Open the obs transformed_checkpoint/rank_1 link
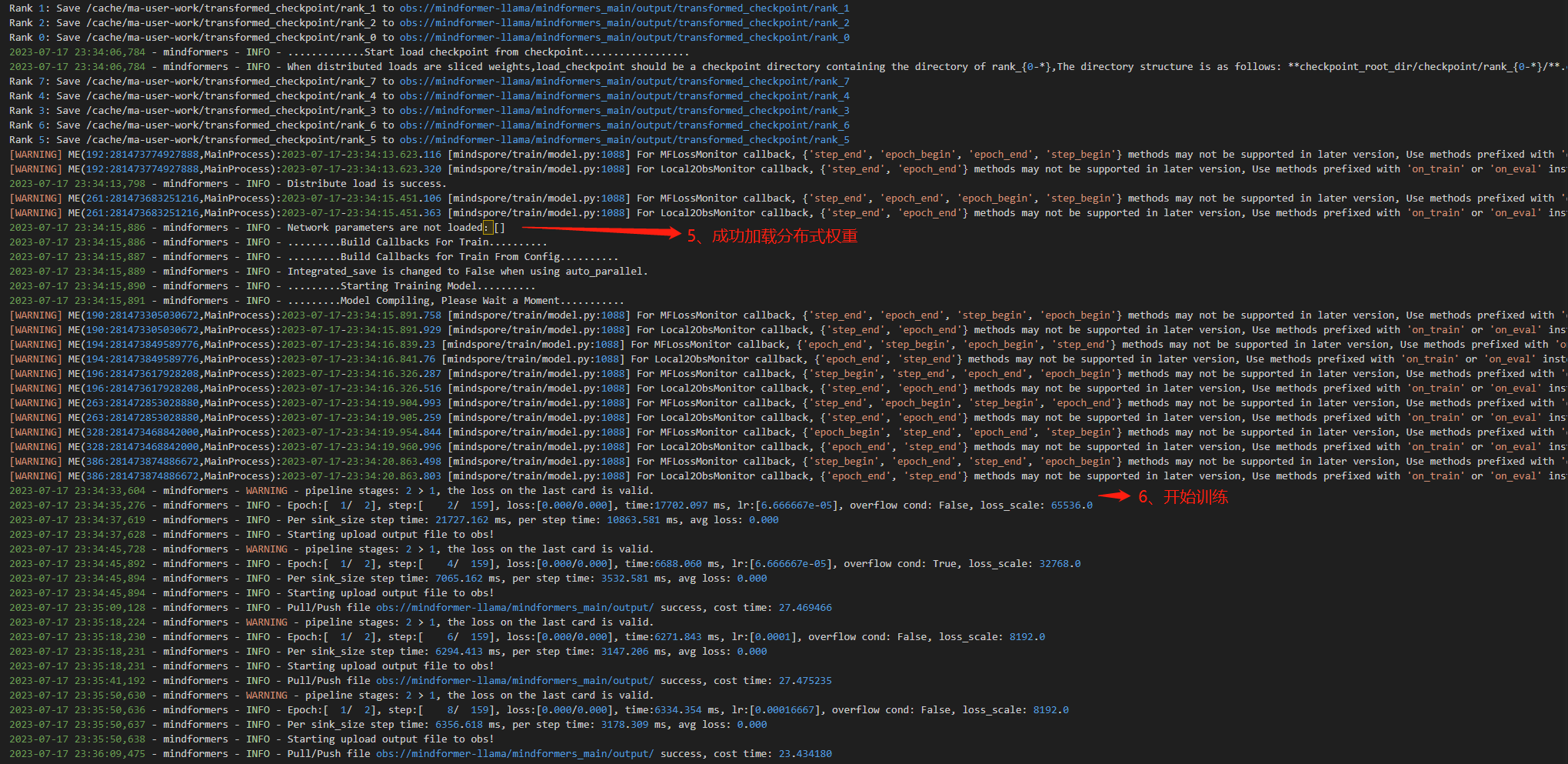1568x764 pixels. click(624, 8)
